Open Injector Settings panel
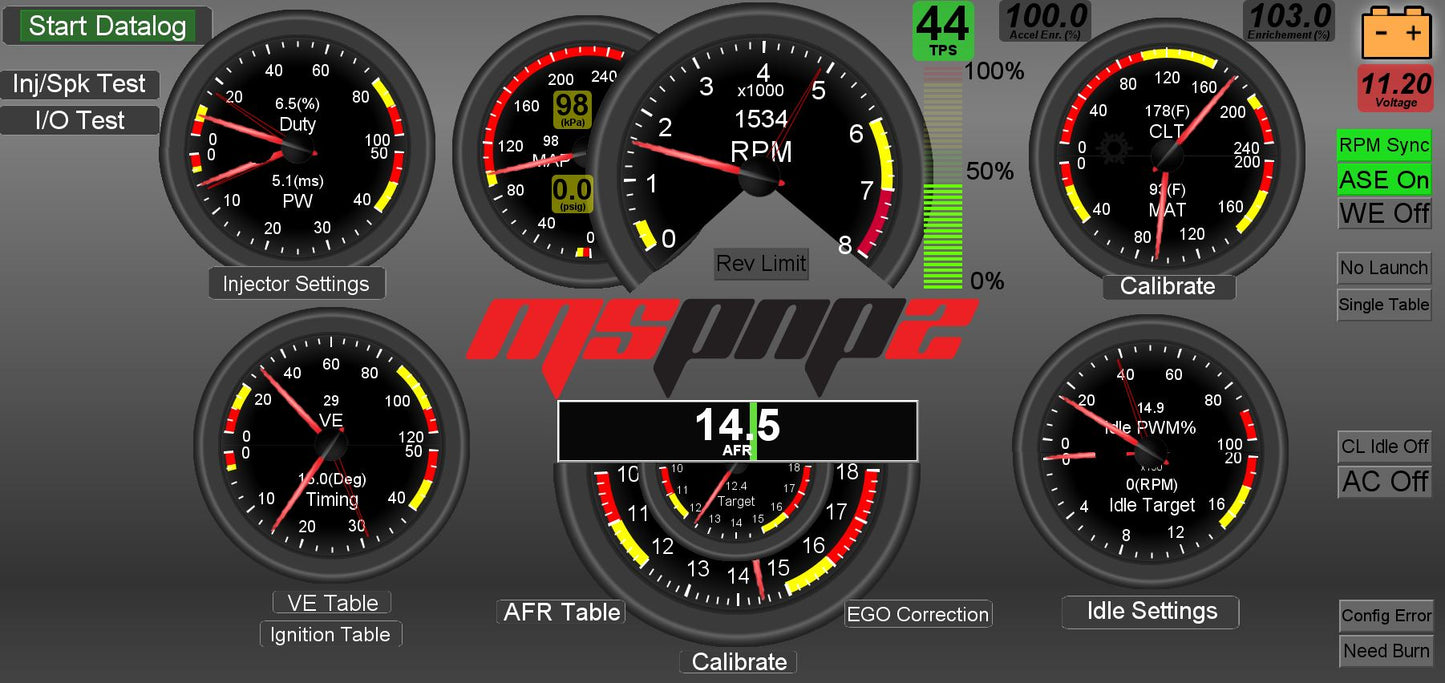The image size is (1445, 683). (x=296, y=284)
